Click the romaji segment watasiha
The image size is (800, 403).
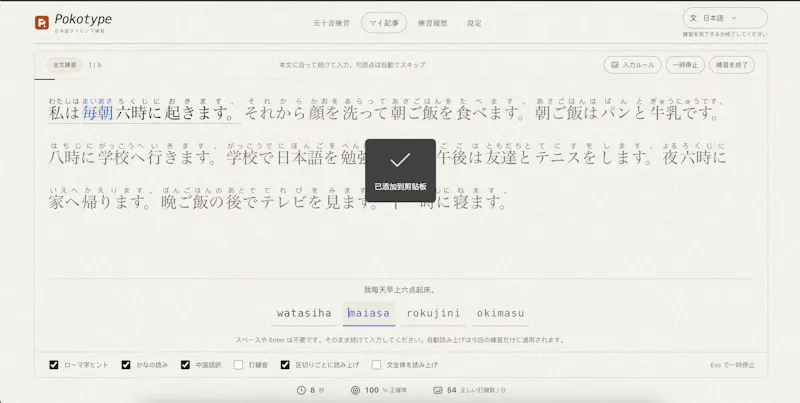(304, 313)
